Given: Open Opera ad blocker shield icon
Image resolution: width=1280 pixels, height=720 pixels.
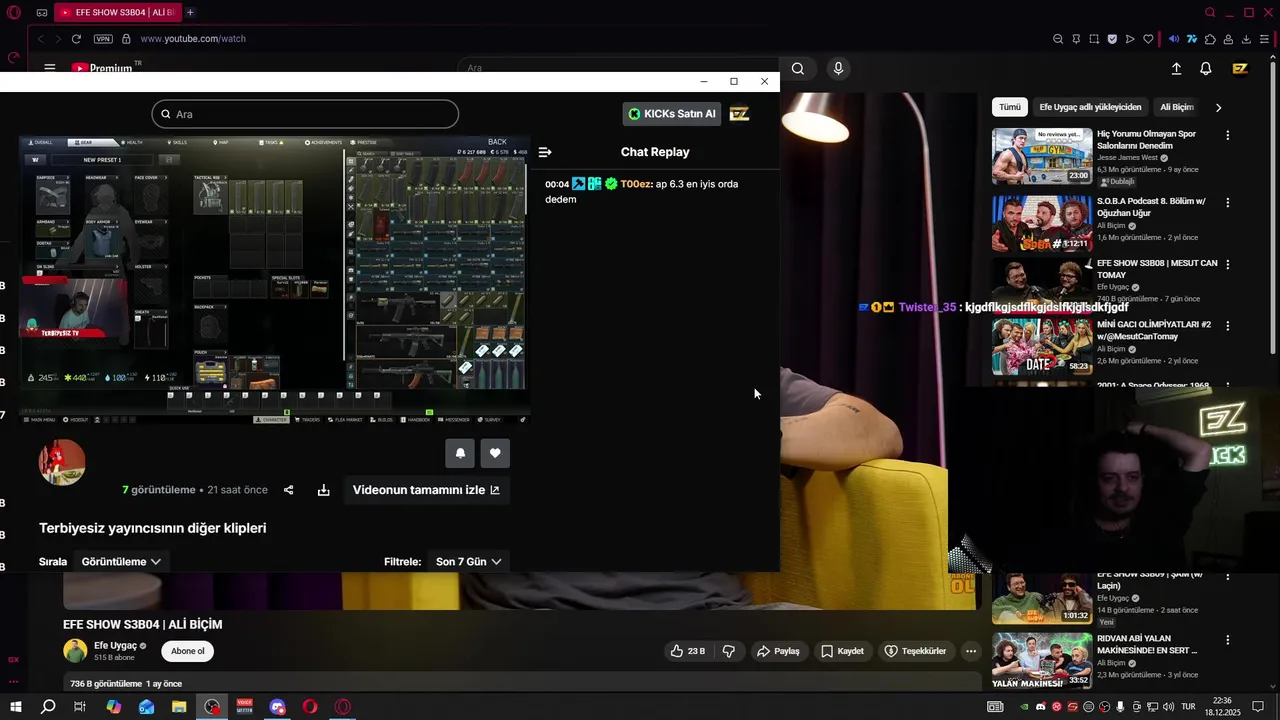Looking at the screenshot, I should click(1112, 39).
